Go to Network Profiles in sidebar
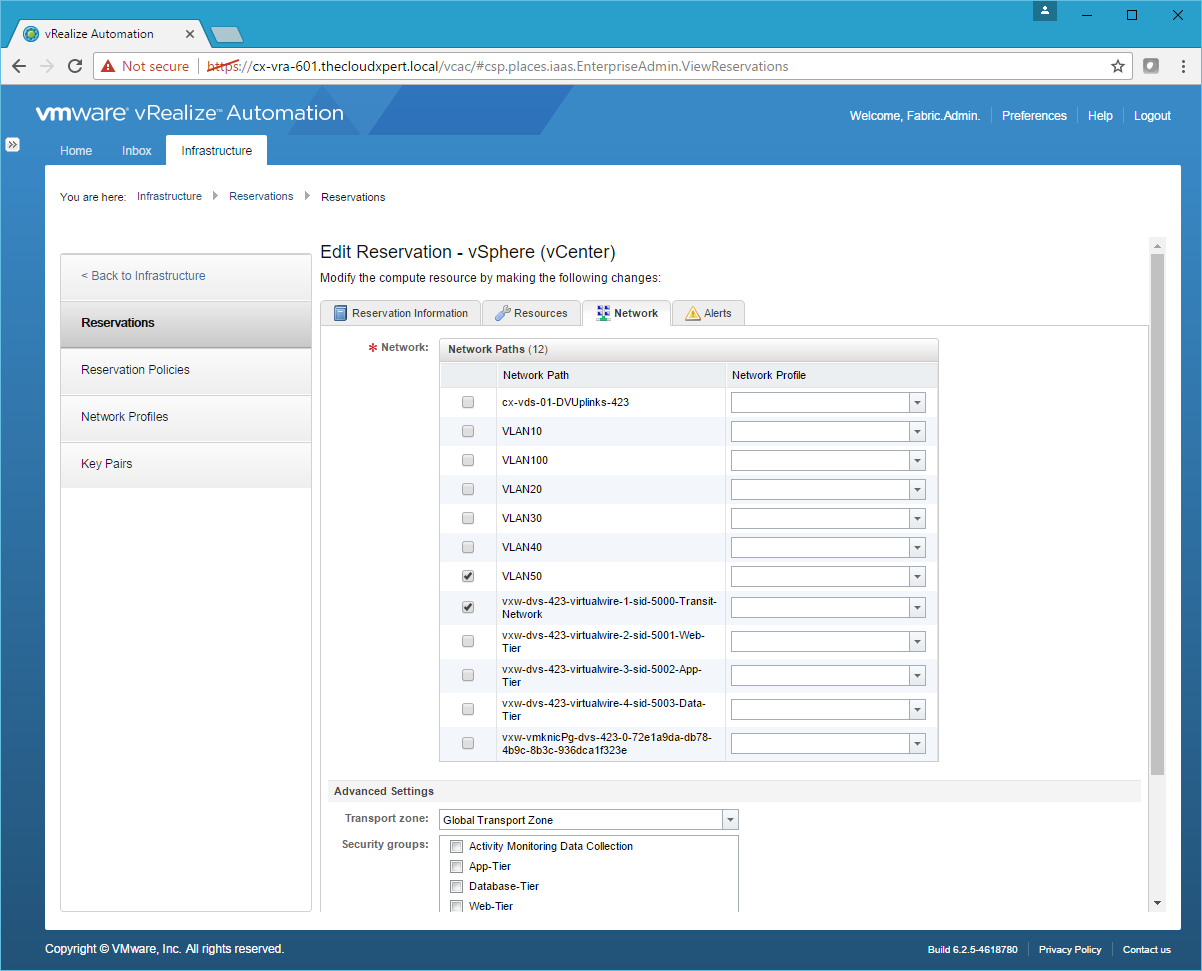Viewport: 1202px width, 971px height. pyautogui.click(x=125, y=417)
